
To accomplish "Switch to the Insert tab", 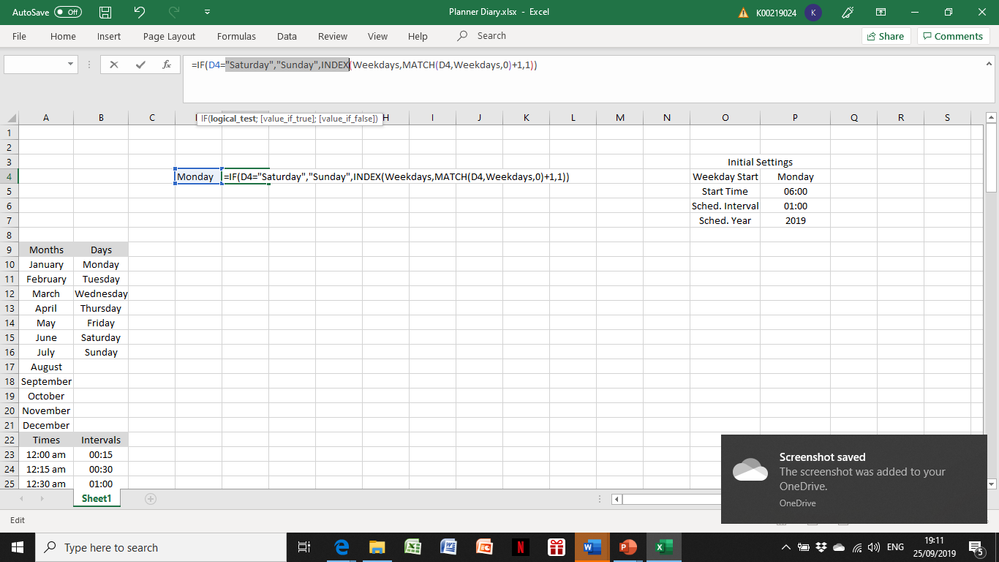I will (109, 36).
